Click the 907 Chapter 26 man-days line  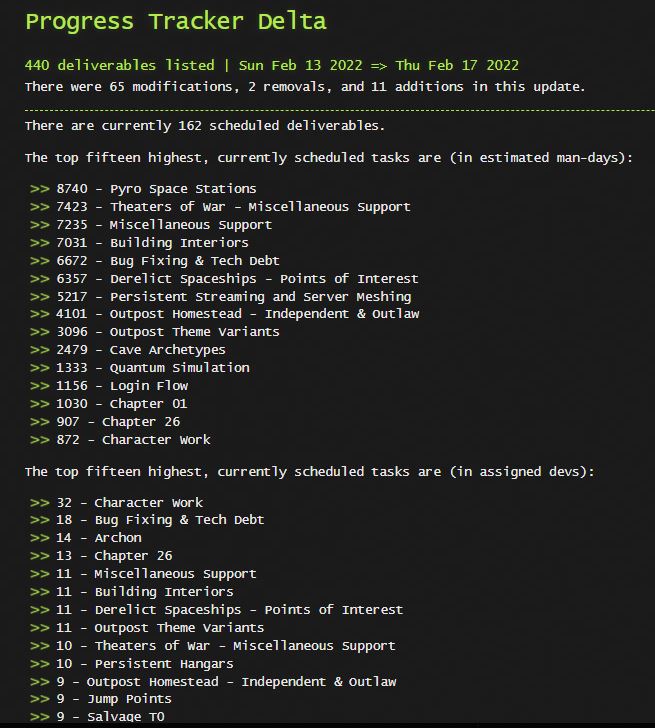105,422
